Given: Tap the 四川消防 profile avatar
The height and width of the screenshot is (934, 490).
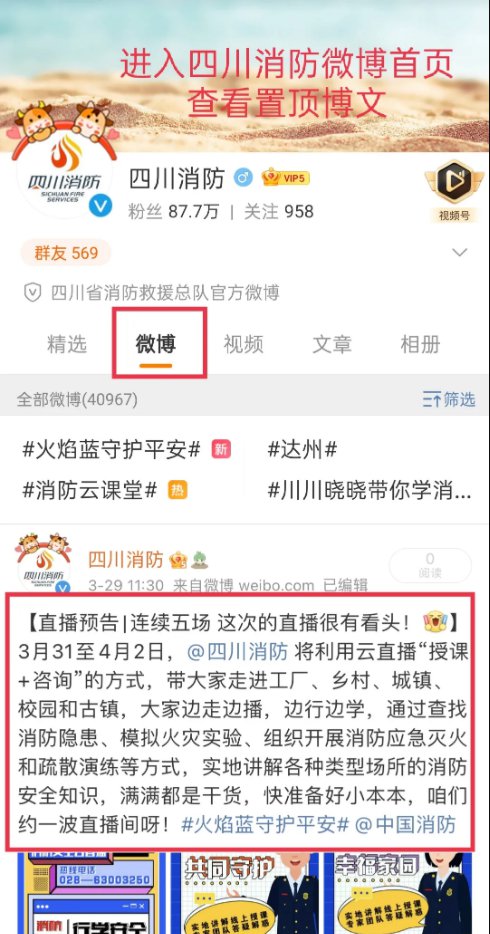Looking at the screenshot, I should click(65, 174).
